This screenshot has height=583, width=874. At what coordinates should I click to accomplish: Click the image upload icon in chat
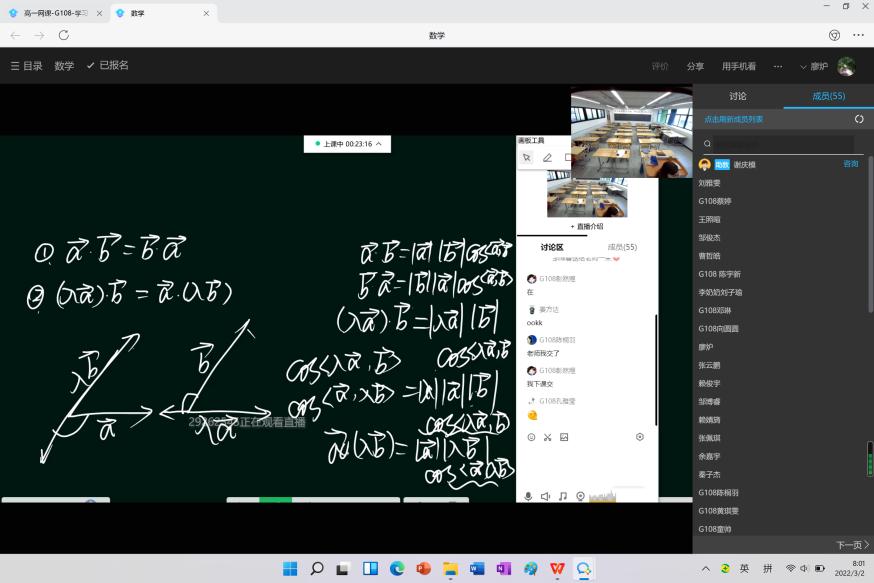tap(564, 437)
